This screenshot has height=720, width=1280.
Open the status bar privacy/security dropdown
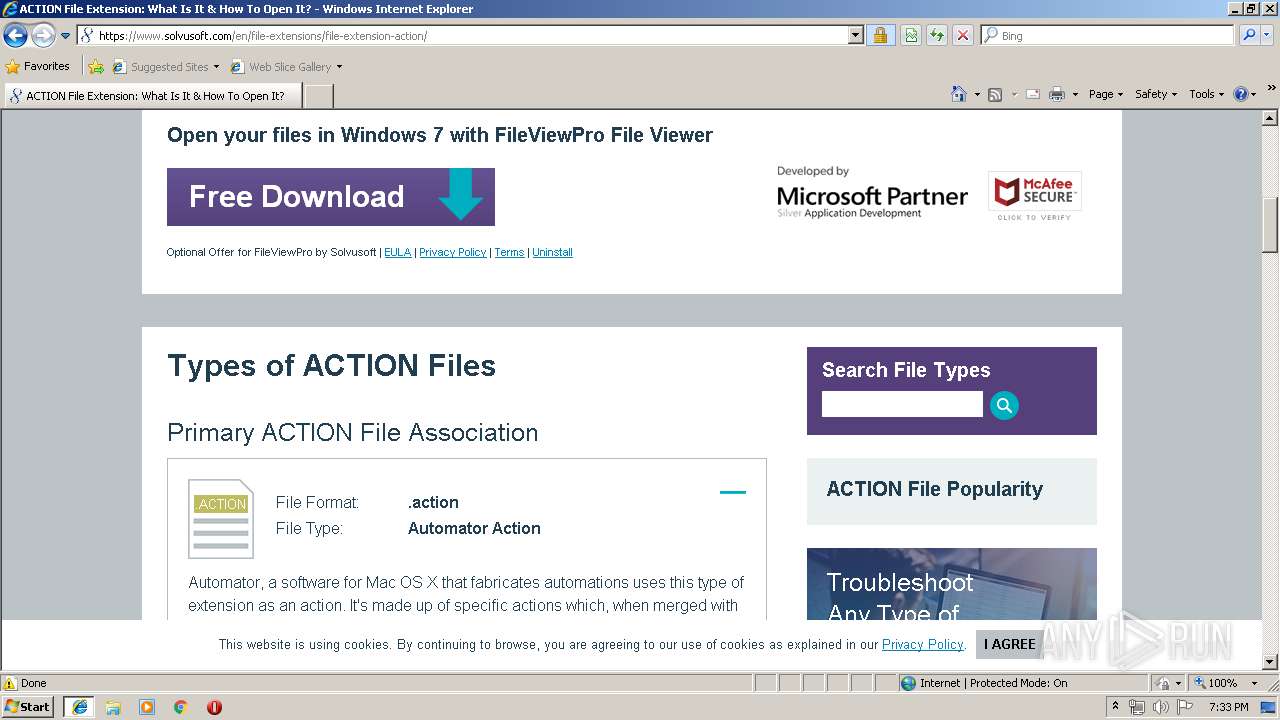[x=1168, y=683]
